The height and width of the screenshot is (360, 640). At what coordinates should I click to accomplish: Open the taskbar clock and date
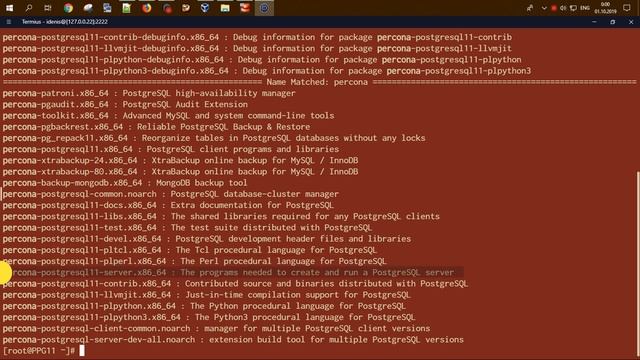(x=606, y=8)
